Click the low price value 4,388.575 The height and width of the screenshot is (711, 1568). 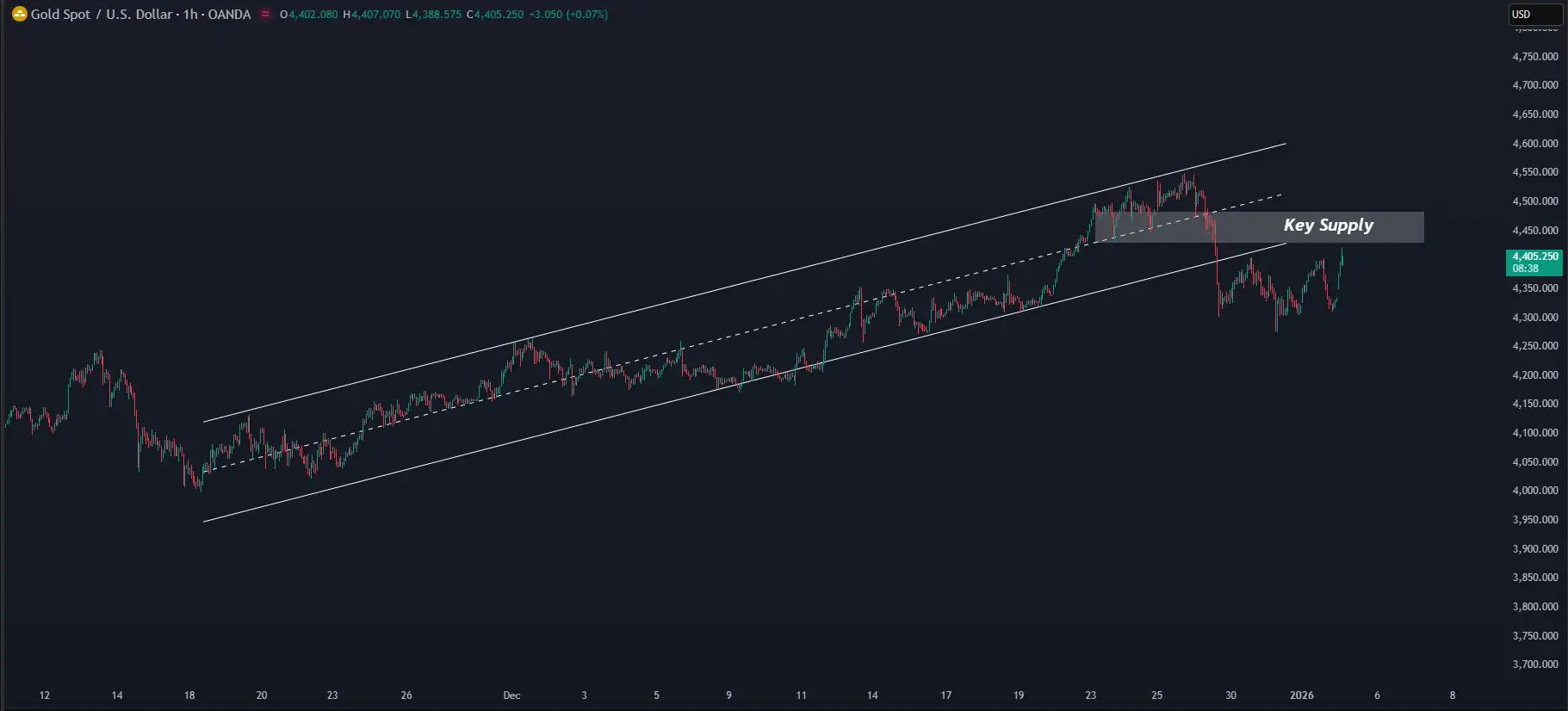[x=437, y=15]
